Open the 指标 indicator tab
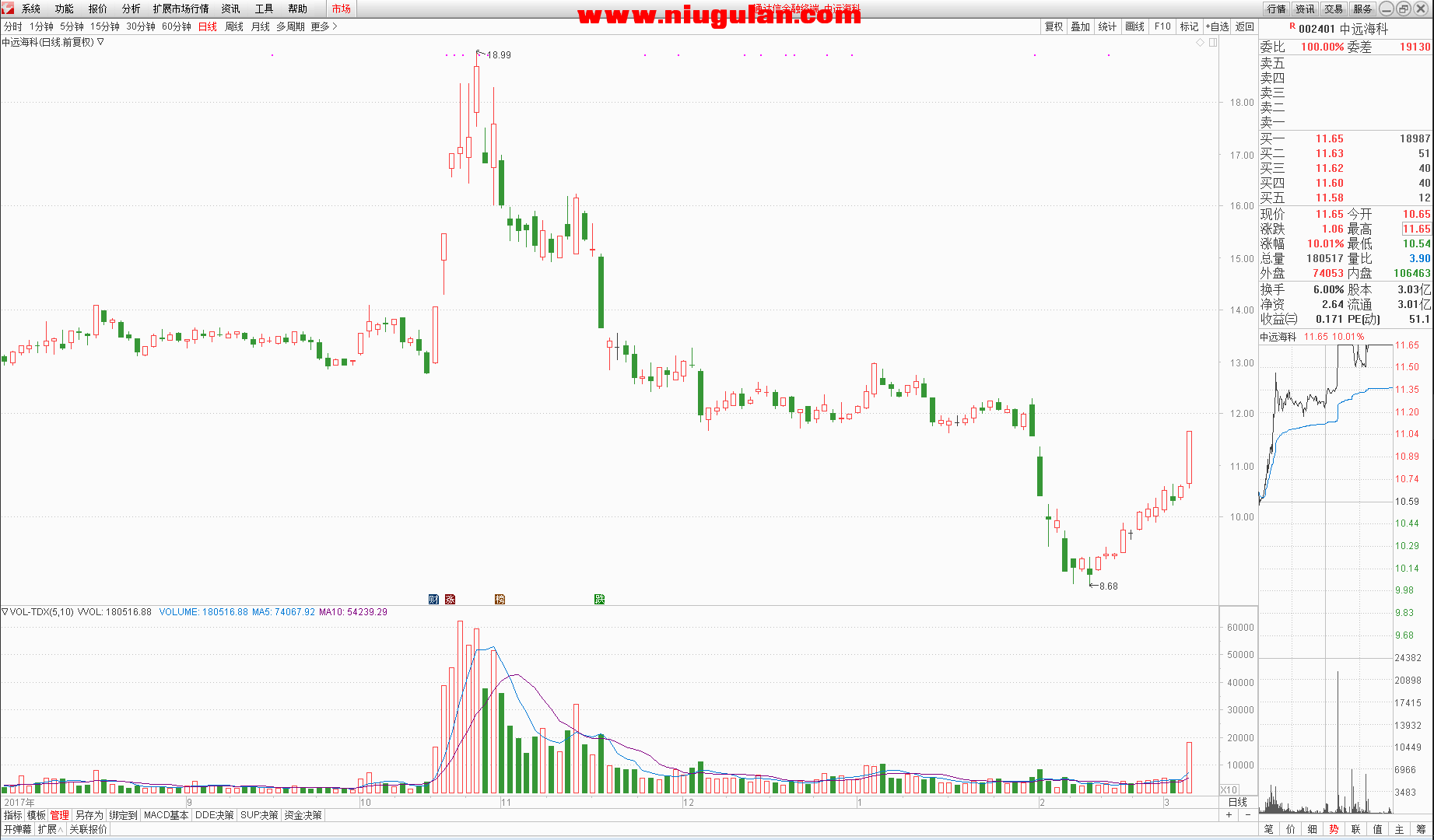 point(13,815)
